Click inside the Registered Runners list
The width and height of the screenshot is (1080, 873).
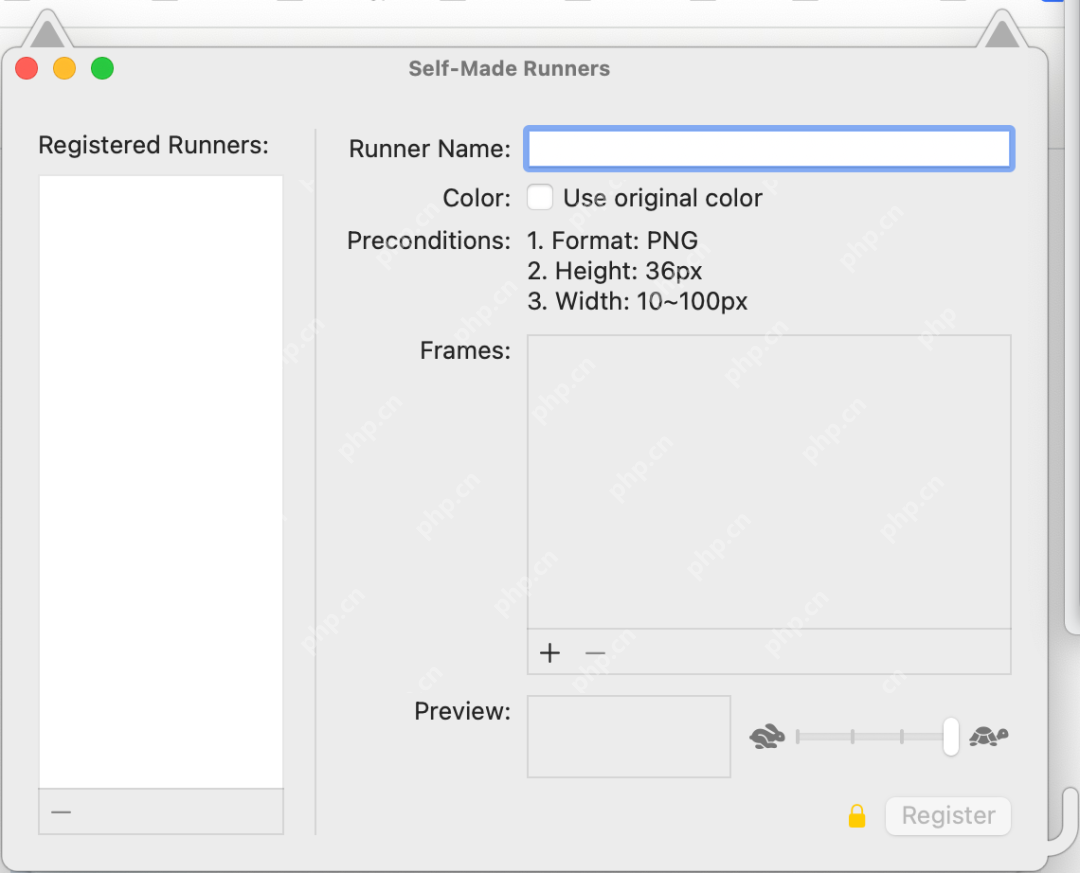[161, 481]
